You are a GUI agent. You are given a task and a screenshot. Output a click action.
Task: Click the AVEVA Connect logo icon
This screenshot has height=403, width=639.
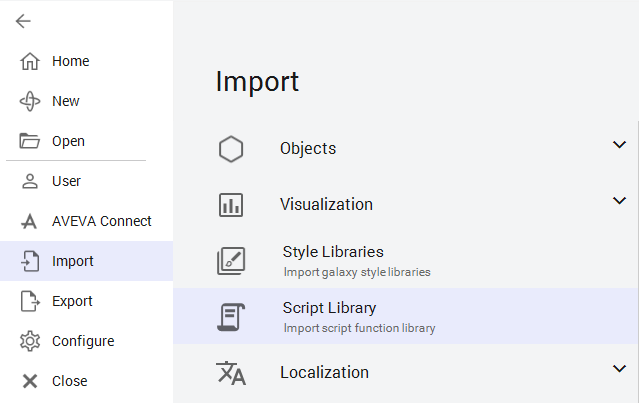click(29, 221)
